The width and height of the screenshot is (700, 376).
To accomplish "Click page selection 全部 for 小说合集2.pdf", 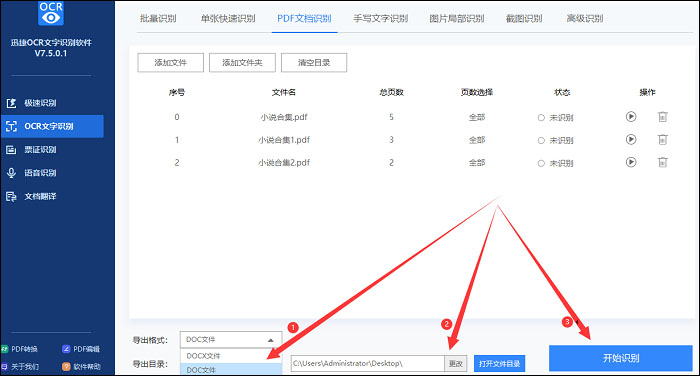I will pos(477,163).
